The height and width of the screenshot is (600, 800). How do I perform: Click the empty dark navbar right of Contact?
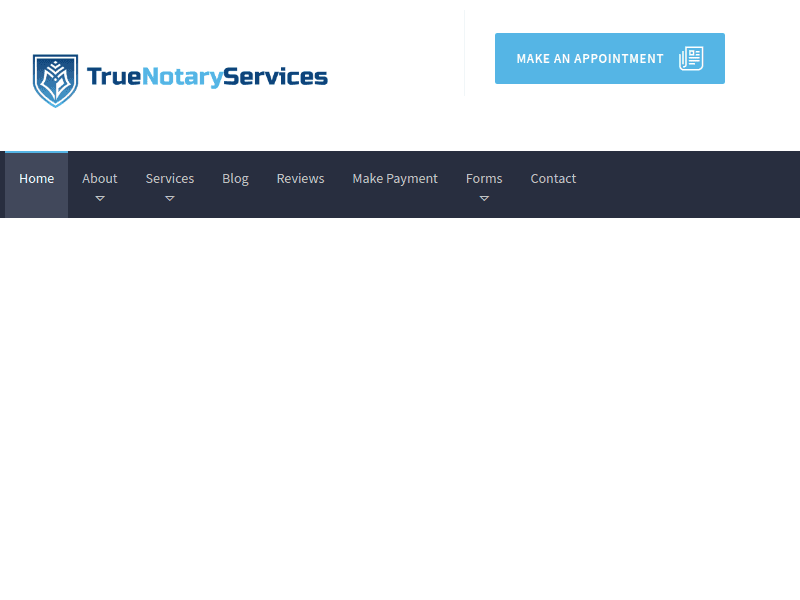690,185
